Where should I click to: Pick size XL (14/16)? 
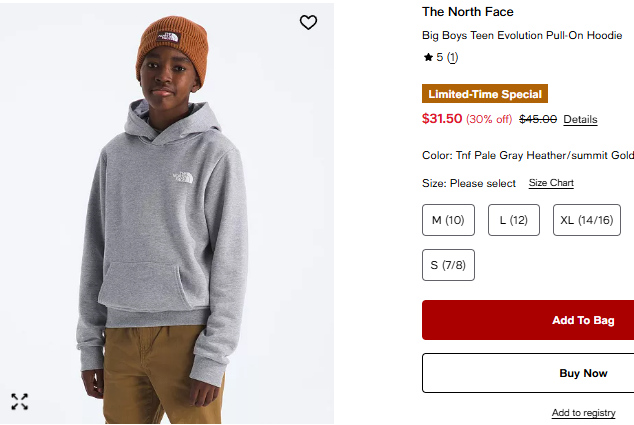pyautogui.click(x=586, y=220)
